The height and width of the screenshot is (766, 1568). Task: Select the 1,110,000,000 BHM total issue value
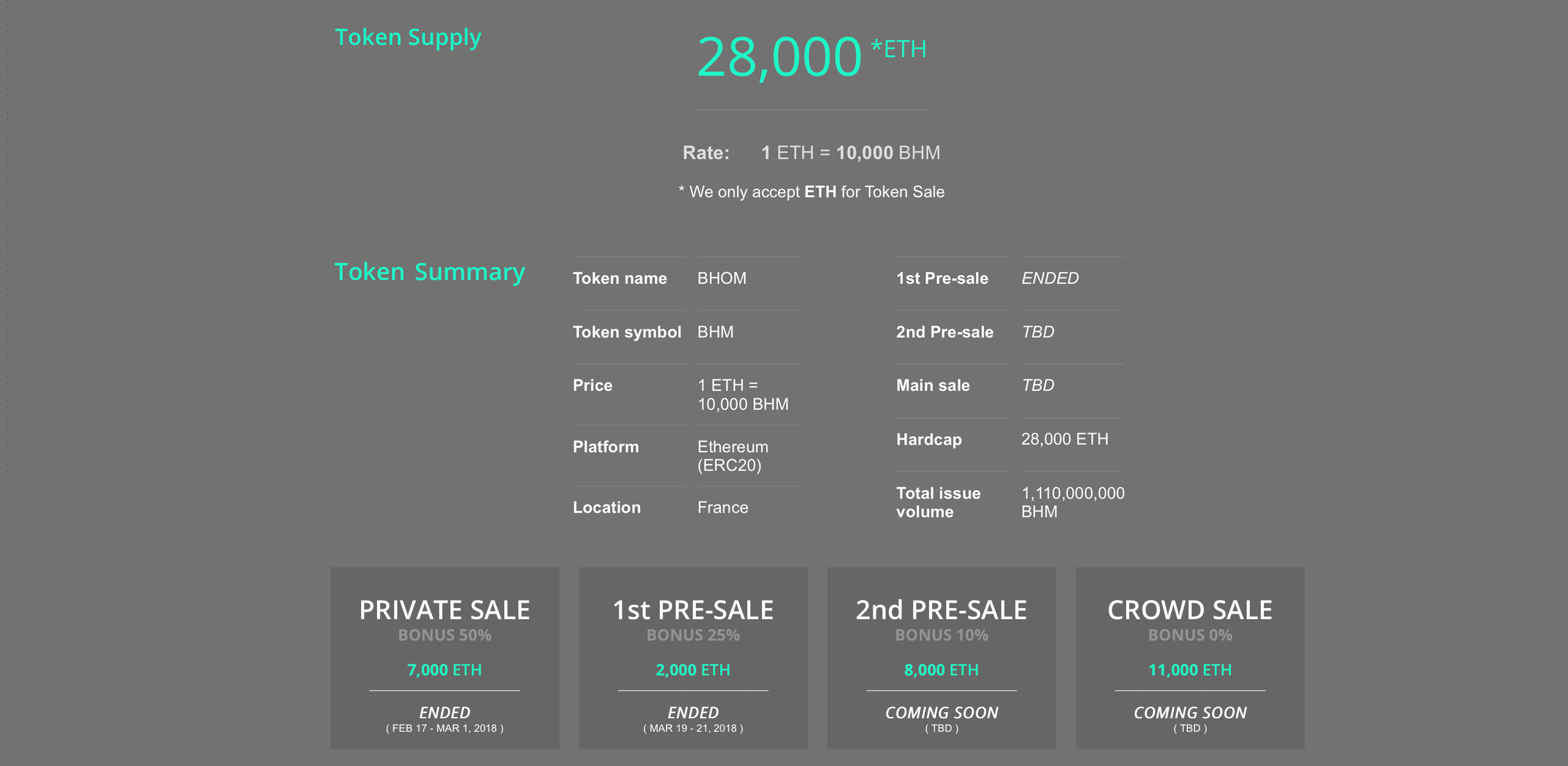(1073, 502)
